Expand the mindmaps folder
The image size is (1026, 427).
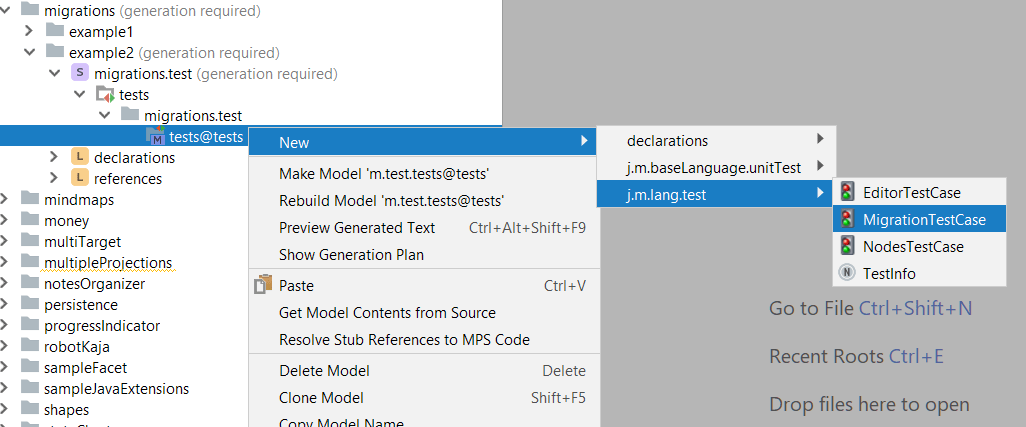6,200
